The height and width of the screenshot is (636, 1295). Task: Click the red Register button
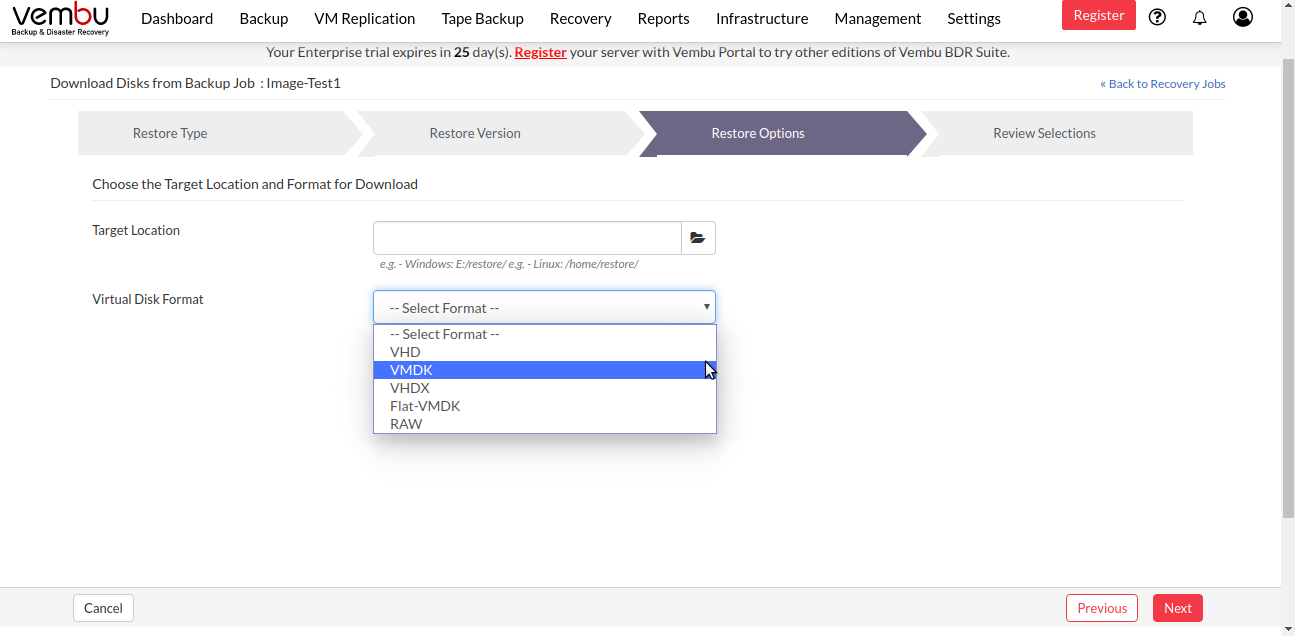1099,15
